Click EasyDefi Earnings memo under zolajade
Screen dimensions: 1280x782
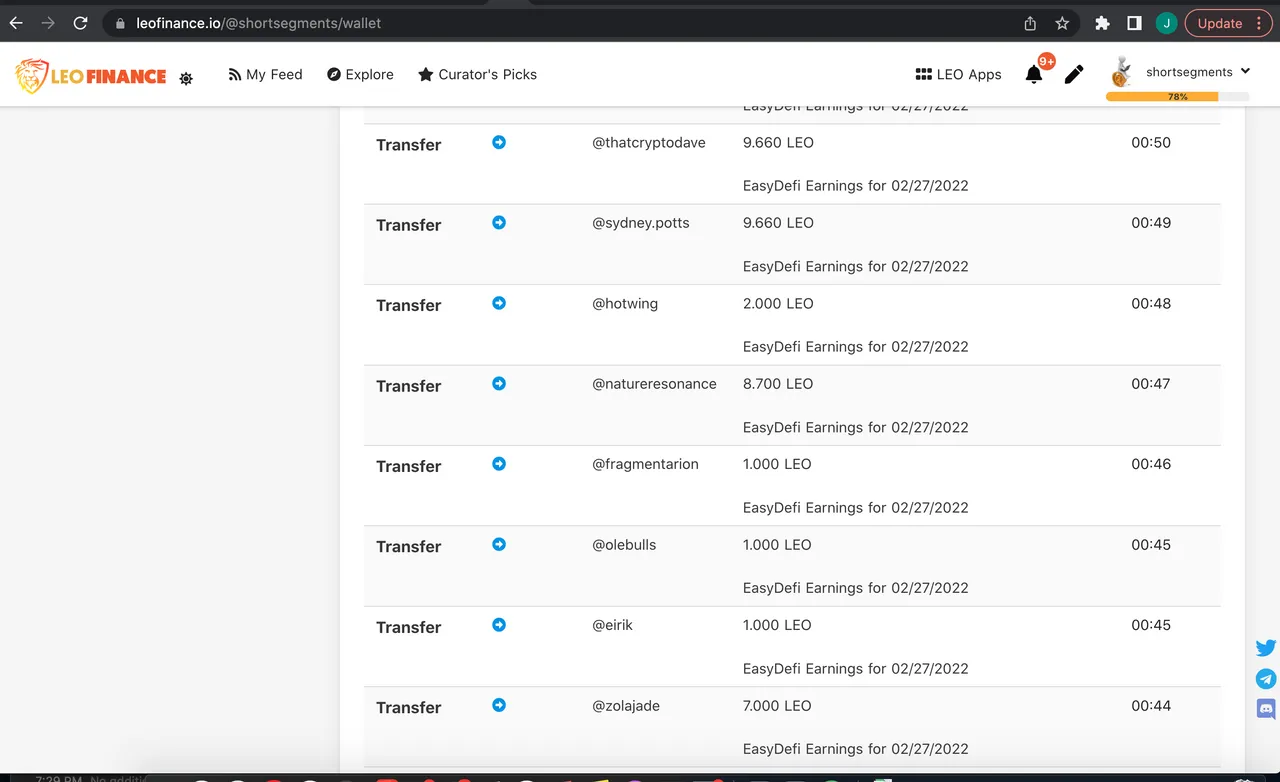click(x=856, y=748)
